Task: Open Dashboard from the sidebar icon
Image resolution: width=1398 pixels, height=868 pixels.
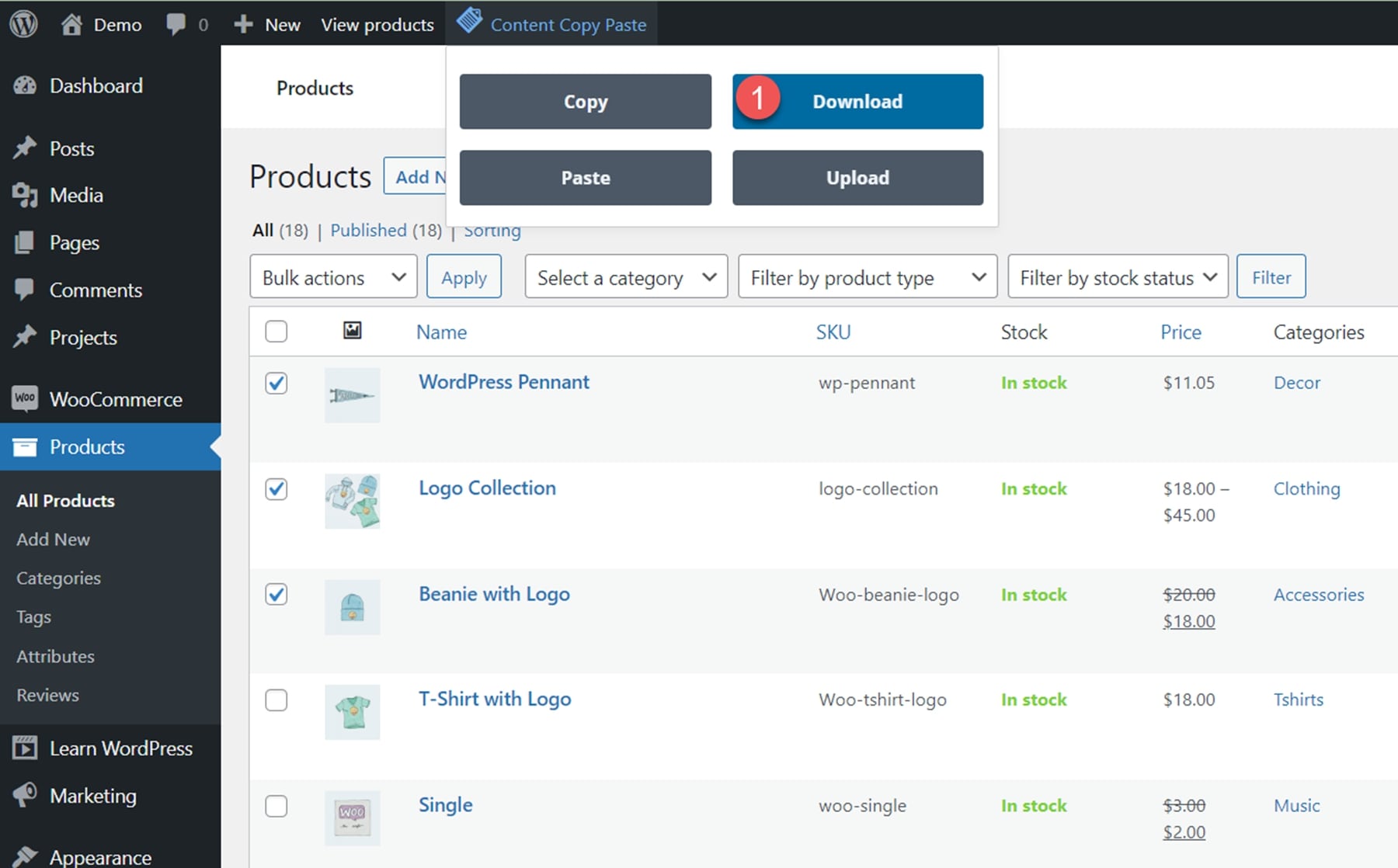Action: click(25, 85)
